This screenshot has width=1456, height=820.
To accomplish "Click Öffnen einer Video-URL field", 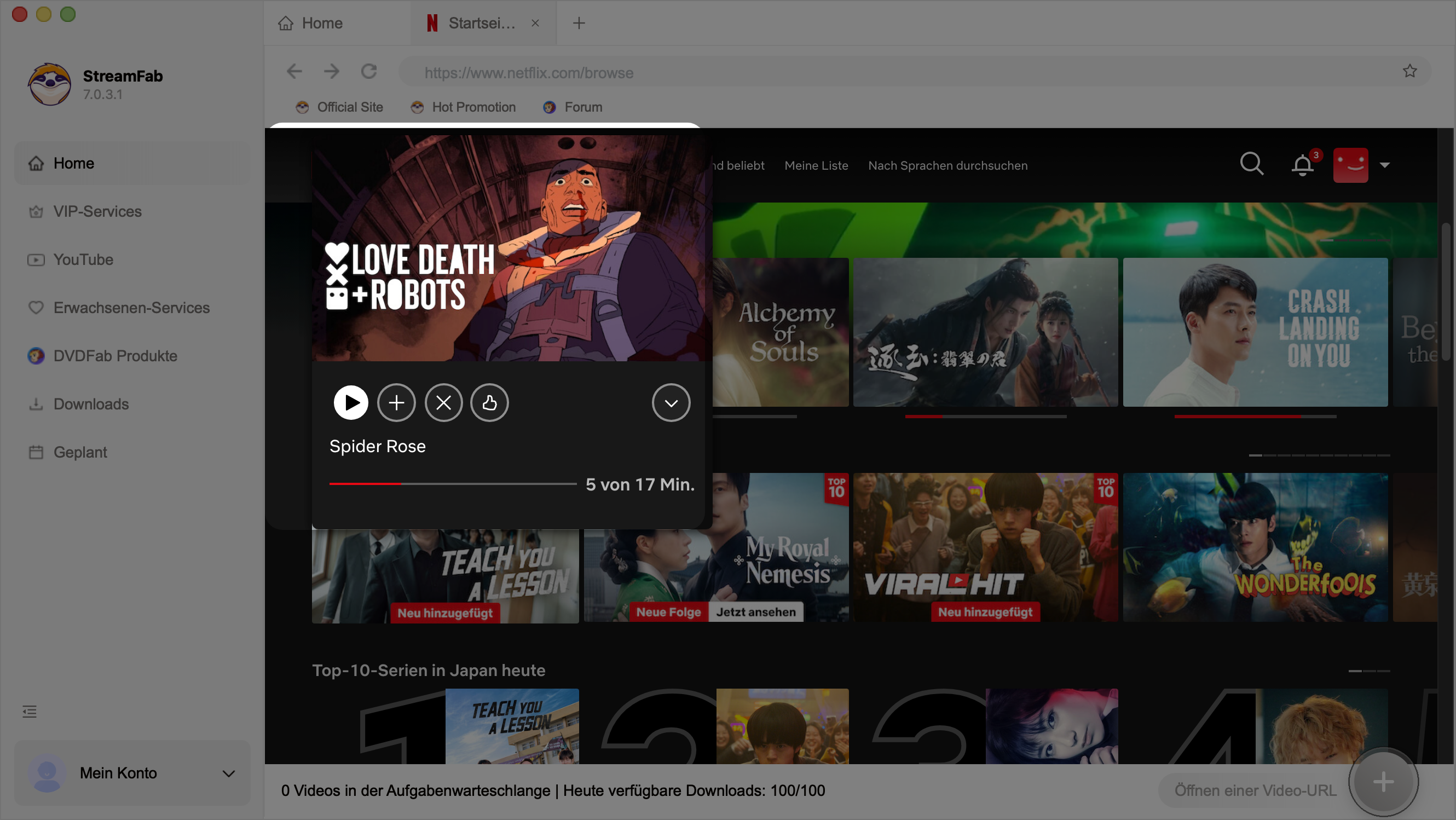I will (x=1255, y=790).
